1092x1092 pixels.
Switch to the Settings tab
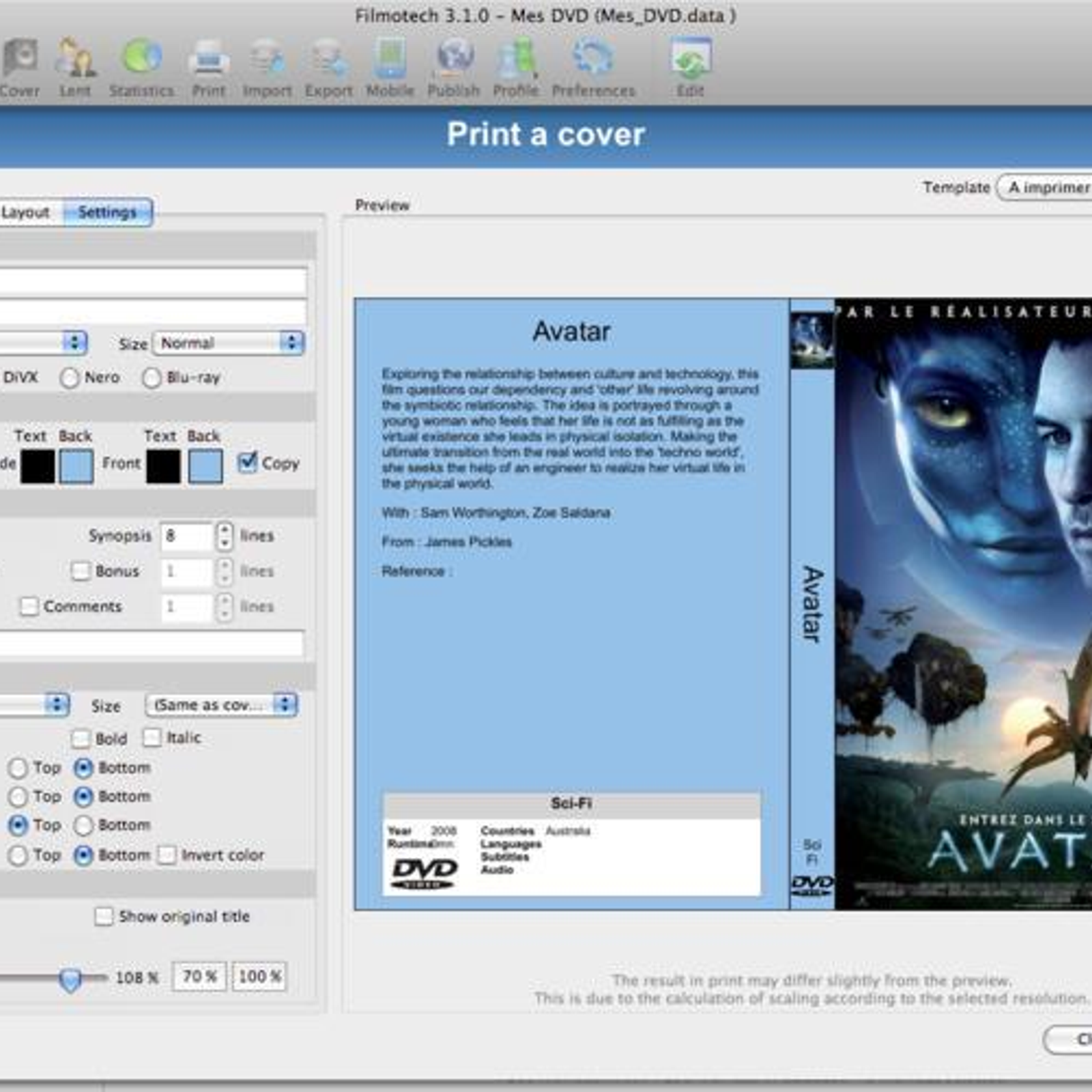[107, 212]
